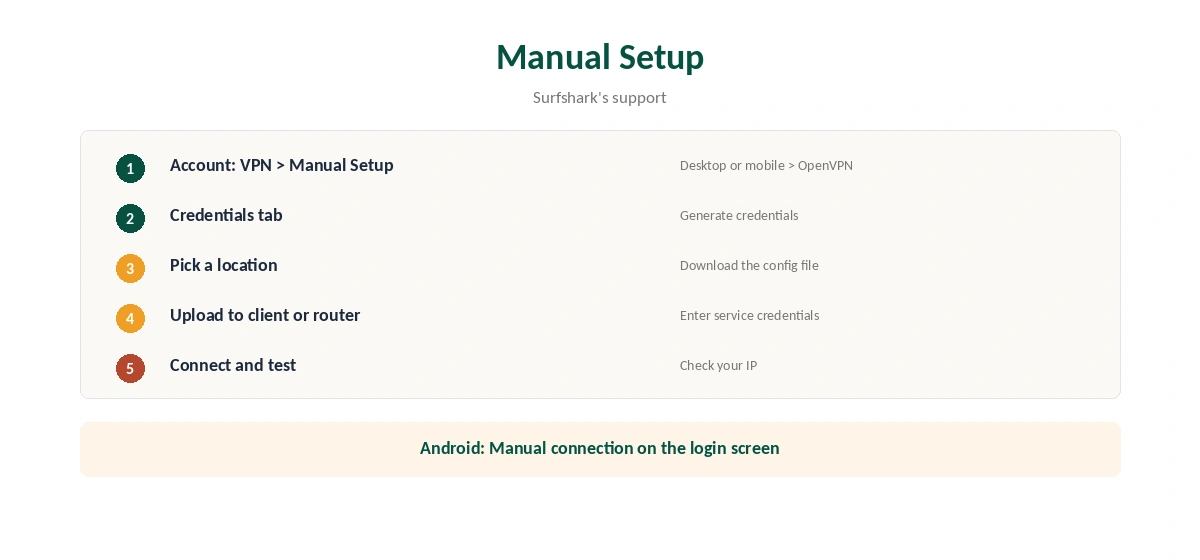Click the orange step 3 circle
The width and height of the screenshot is (1200, 560).
130,268
